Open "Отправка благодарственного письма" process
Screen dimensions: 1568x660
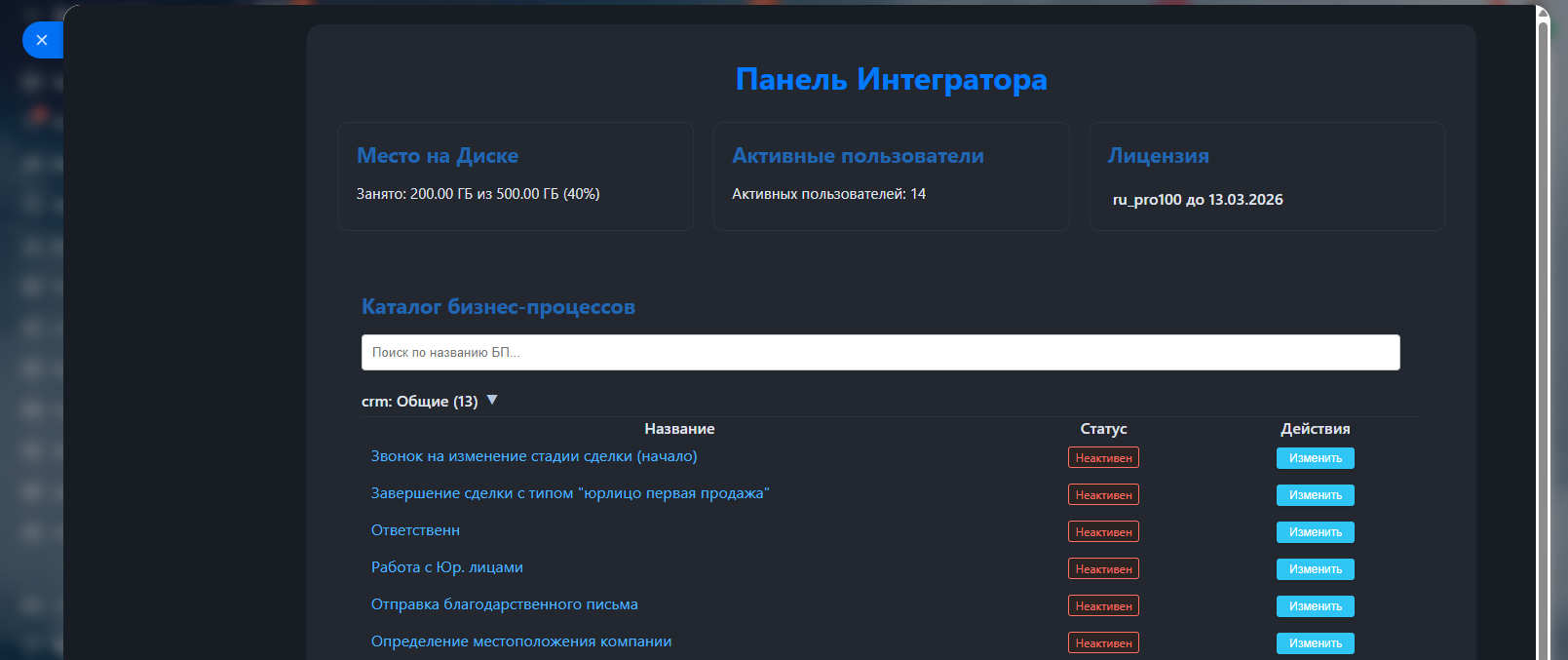pyautogui.click(x=504, y=604)
